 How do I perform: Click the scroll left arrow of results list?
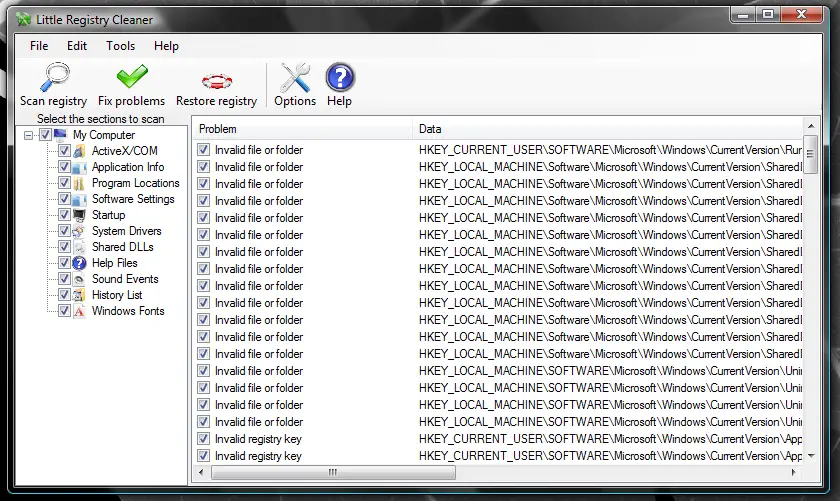[201, 473]
